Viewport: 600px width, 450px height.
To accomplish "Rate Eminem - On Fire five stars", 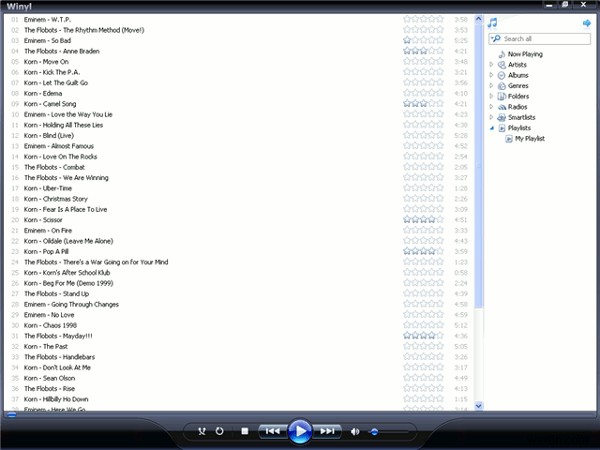I will 440,230.
